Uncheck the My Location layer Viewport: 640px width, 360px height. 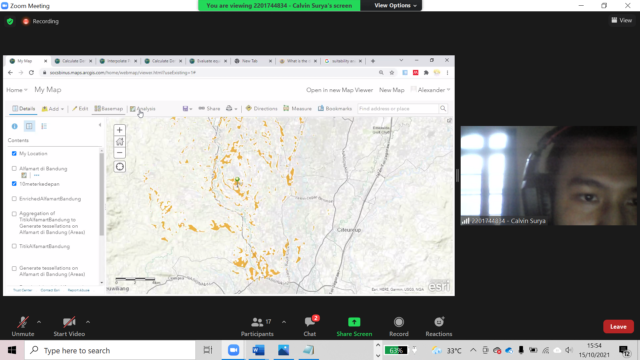[x=14, y=153]
